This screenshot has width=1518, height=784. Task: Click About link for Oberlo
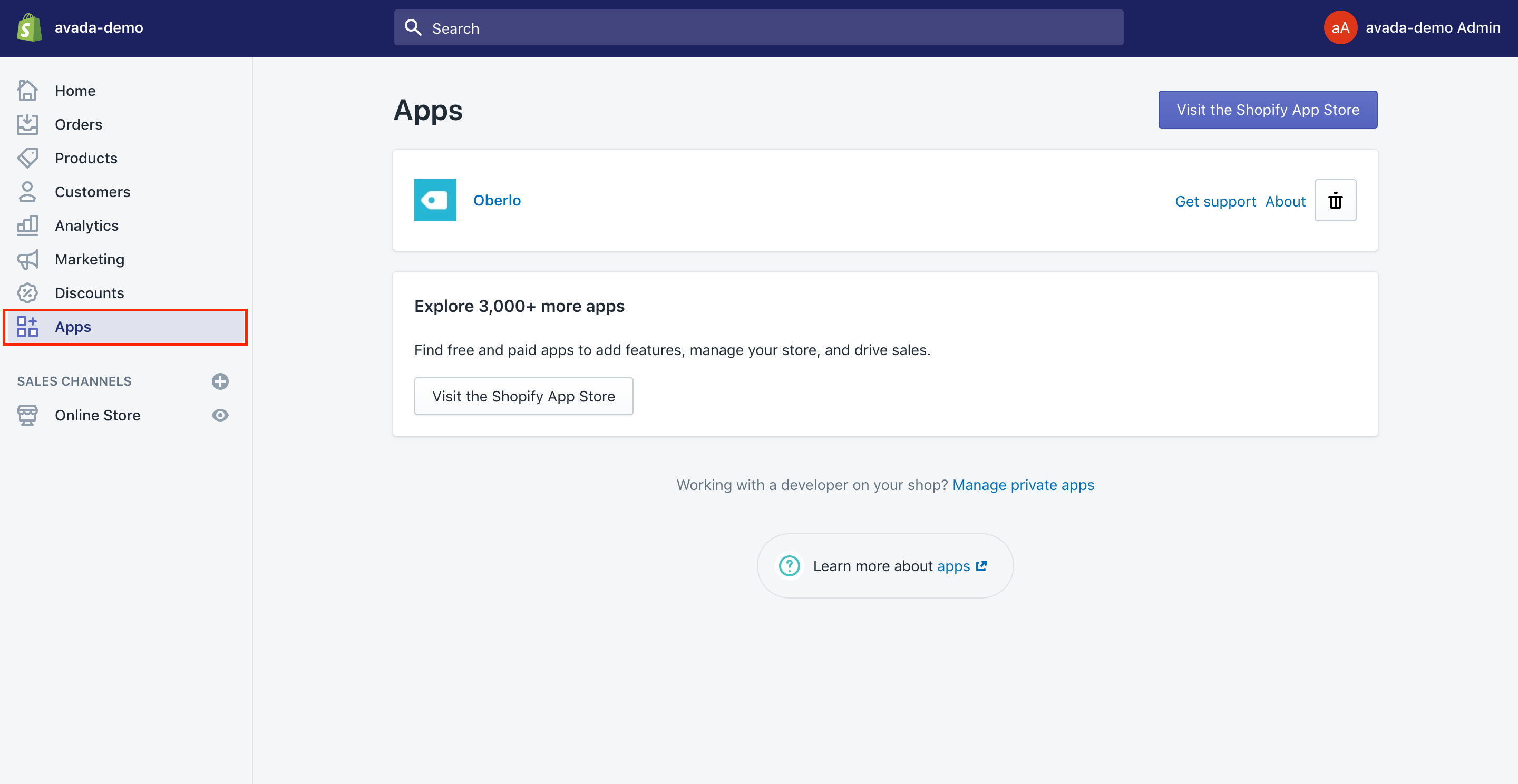[x=1285, y=201]
